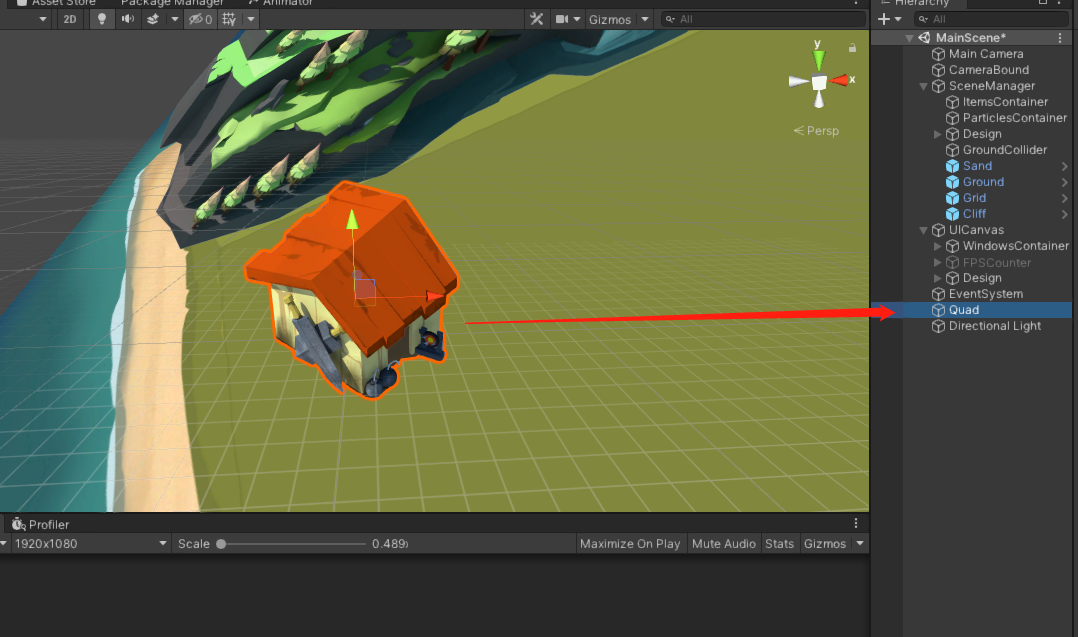This screenshot has width=1078, height=637.
Task: Open Sand prefab with its chevron
Action: click(x=1064, y=166)
